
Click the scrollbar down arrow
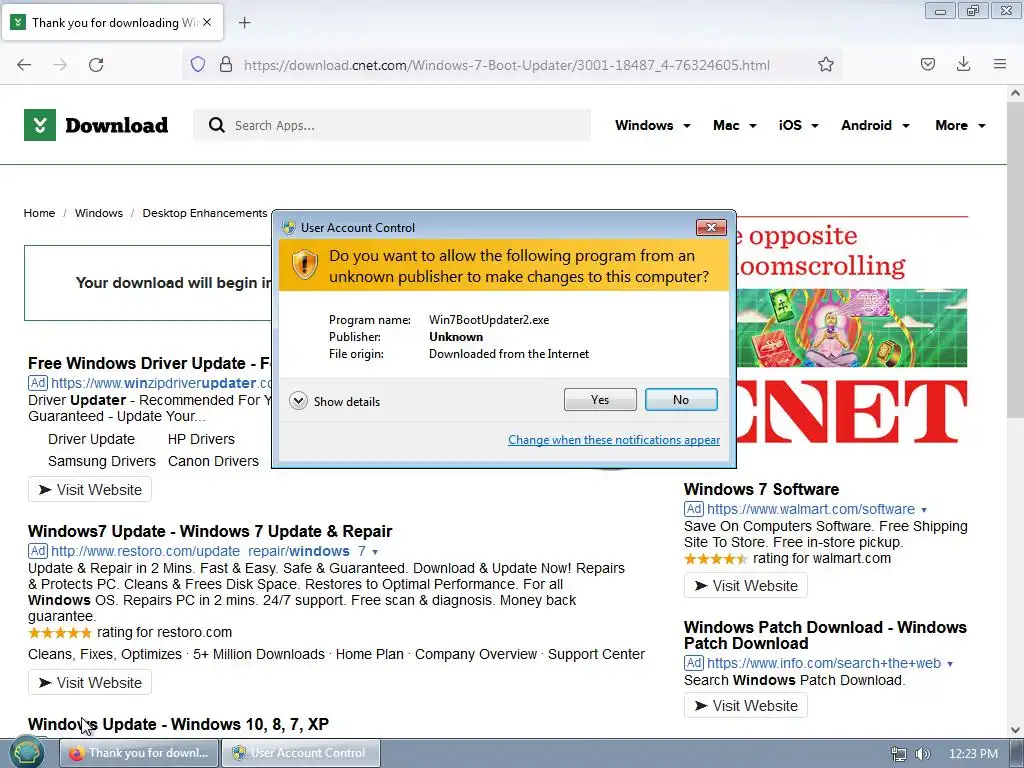[1015, 729]
